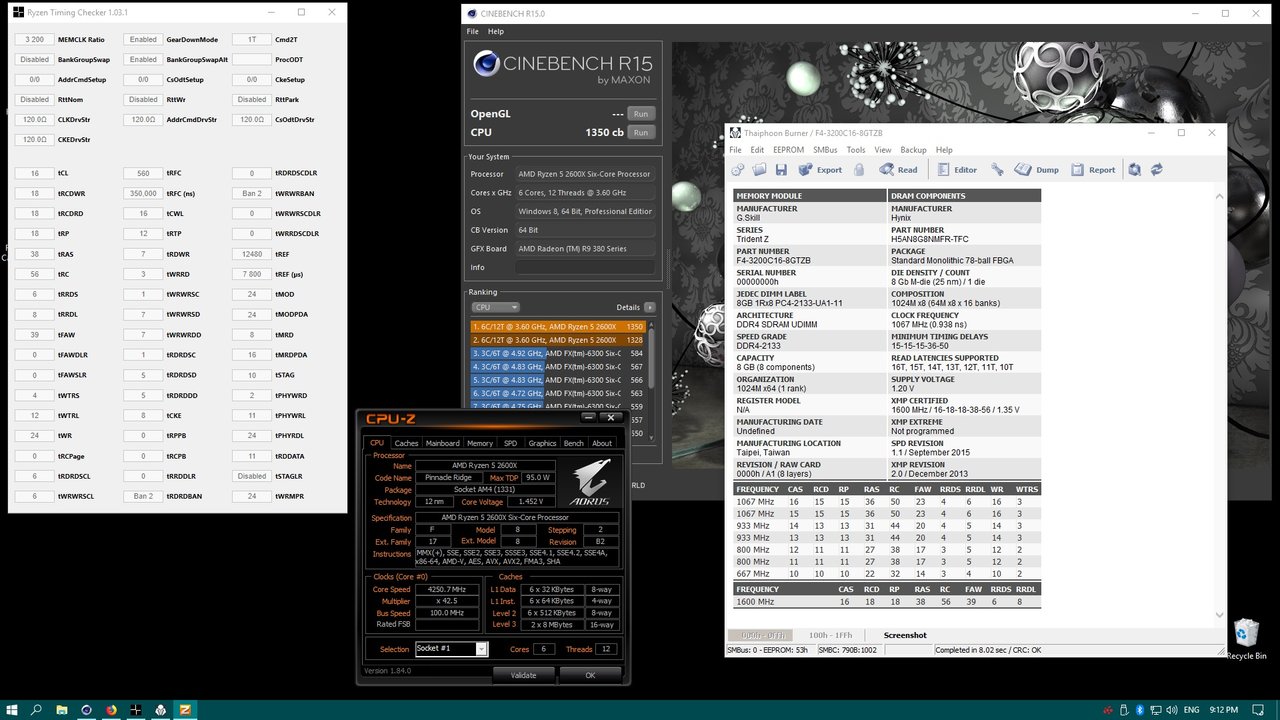Click the Ryzen Timing Checker taskbar icon
Screen dimensions: 1280x720
(x=136, y=710)
